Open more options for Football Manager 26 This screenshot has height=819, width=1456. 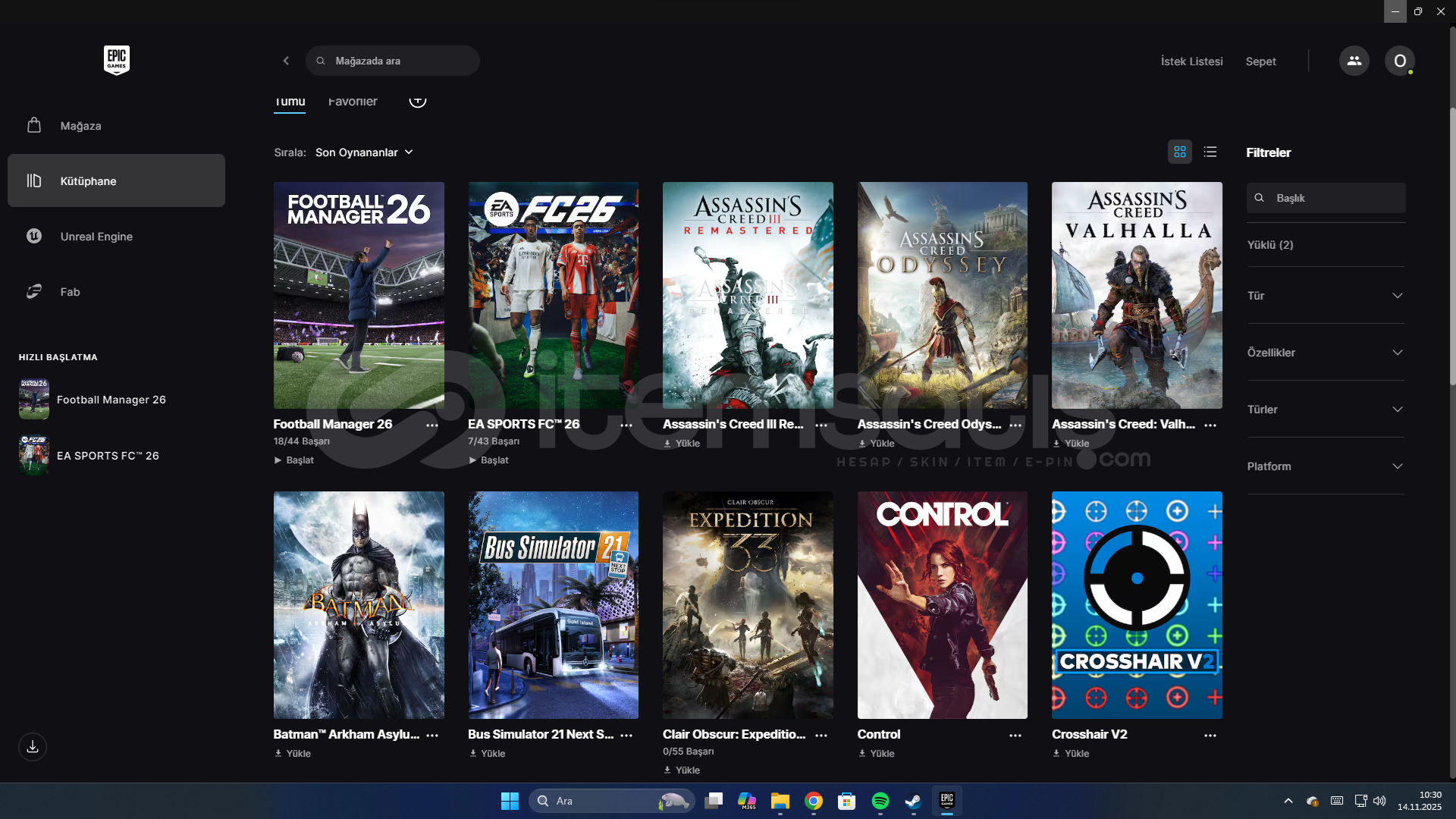tap(432, 425)
